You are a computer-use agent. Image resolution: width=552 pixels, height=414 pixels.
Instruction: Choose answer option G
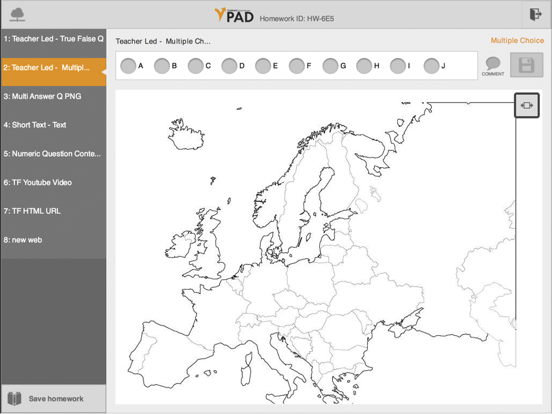tap(330, 66)
